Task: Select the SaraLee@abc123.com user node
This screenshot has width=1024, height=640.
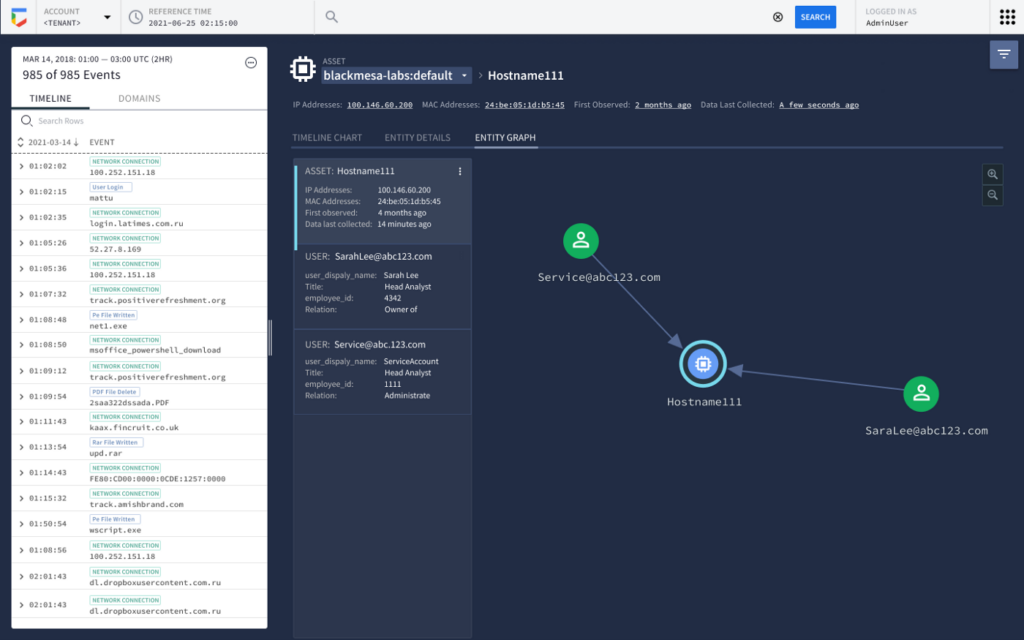Action: pyautogui.click(x=921, y=394)
